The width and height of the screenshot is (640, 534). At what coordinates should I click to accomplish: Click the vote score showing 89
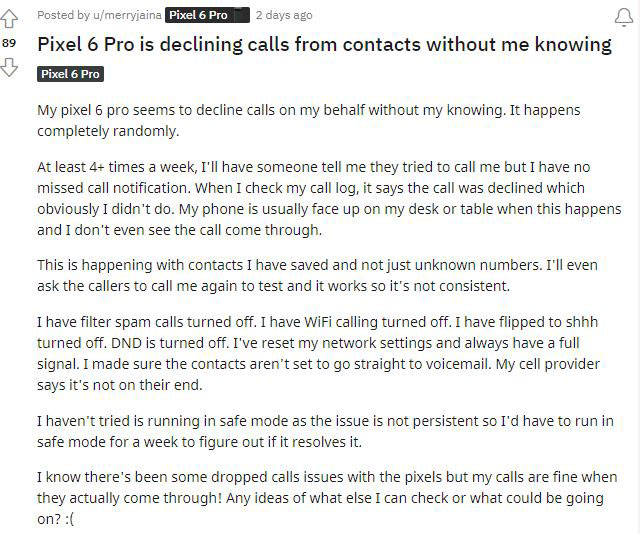tap(9, 43)
